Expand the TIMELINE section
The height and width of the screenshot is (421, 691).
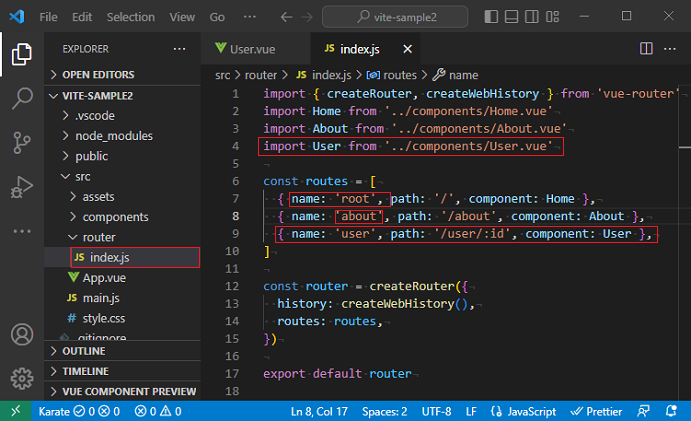[123, 371]
